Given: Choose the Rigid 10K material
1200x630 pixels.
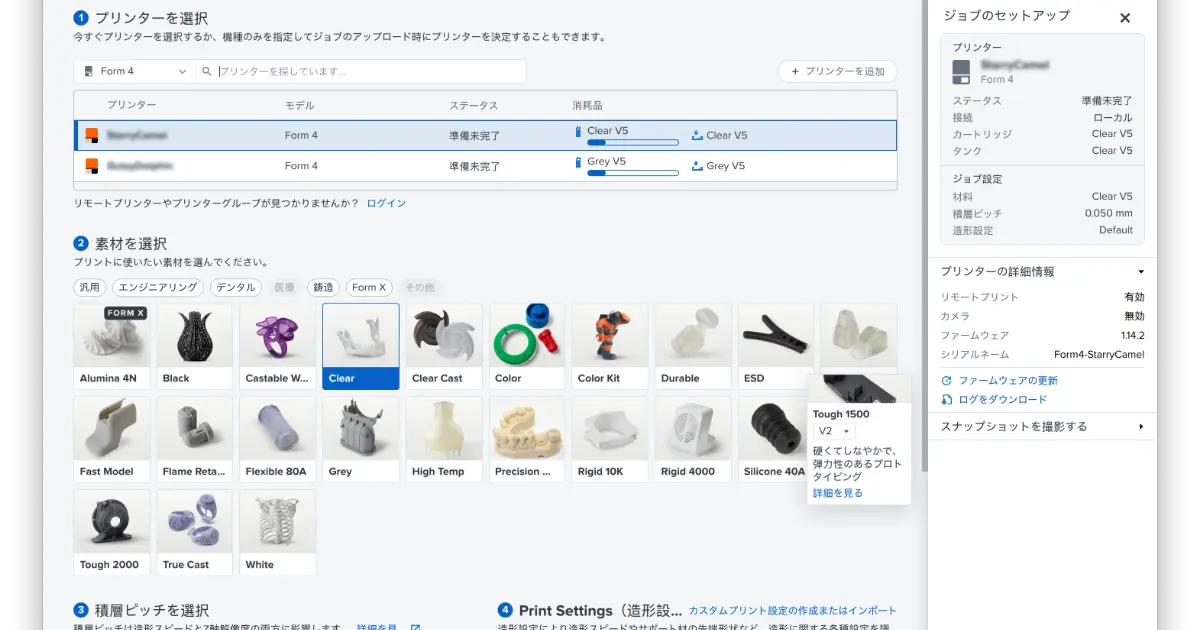Looking at the screenshot, I should 610,439.
